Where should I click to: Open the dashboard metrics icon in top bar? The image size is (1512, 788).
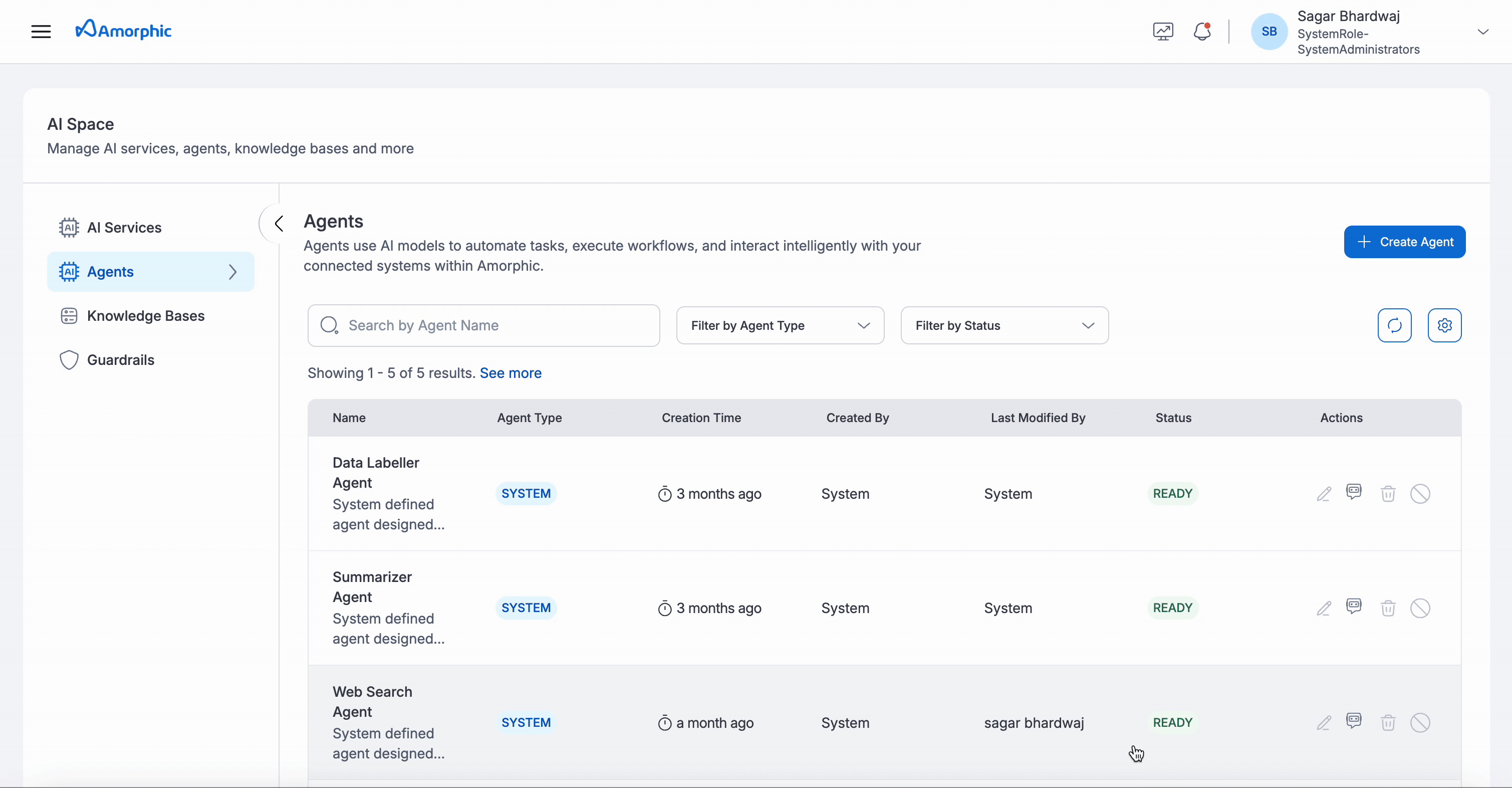click(x=1163, y=31)
